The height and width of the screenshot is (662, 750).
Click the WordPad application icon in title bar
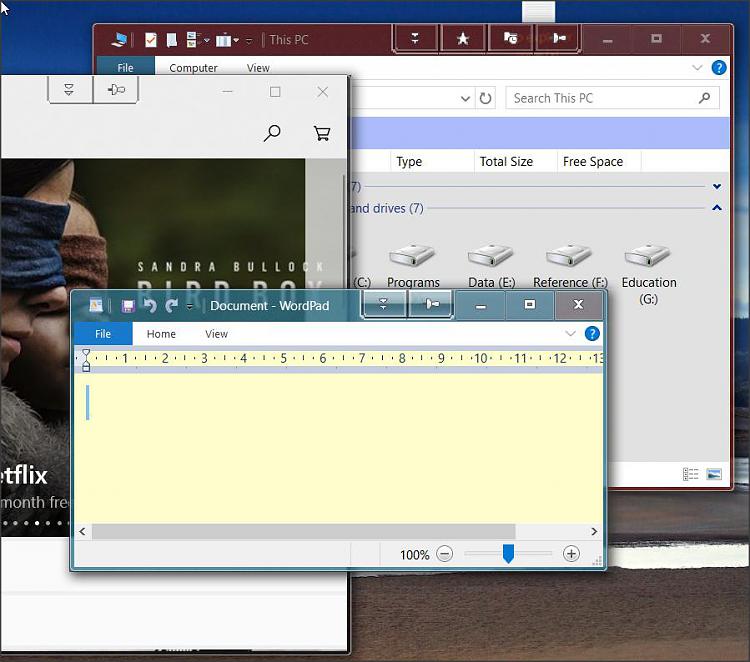pyautogui.click(x=96, y=305)
